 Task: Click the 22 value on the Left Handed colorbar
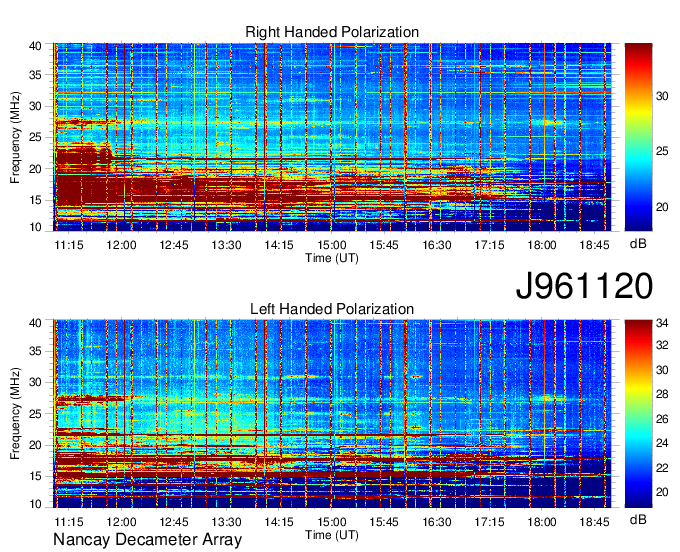[x=662, y=467]
